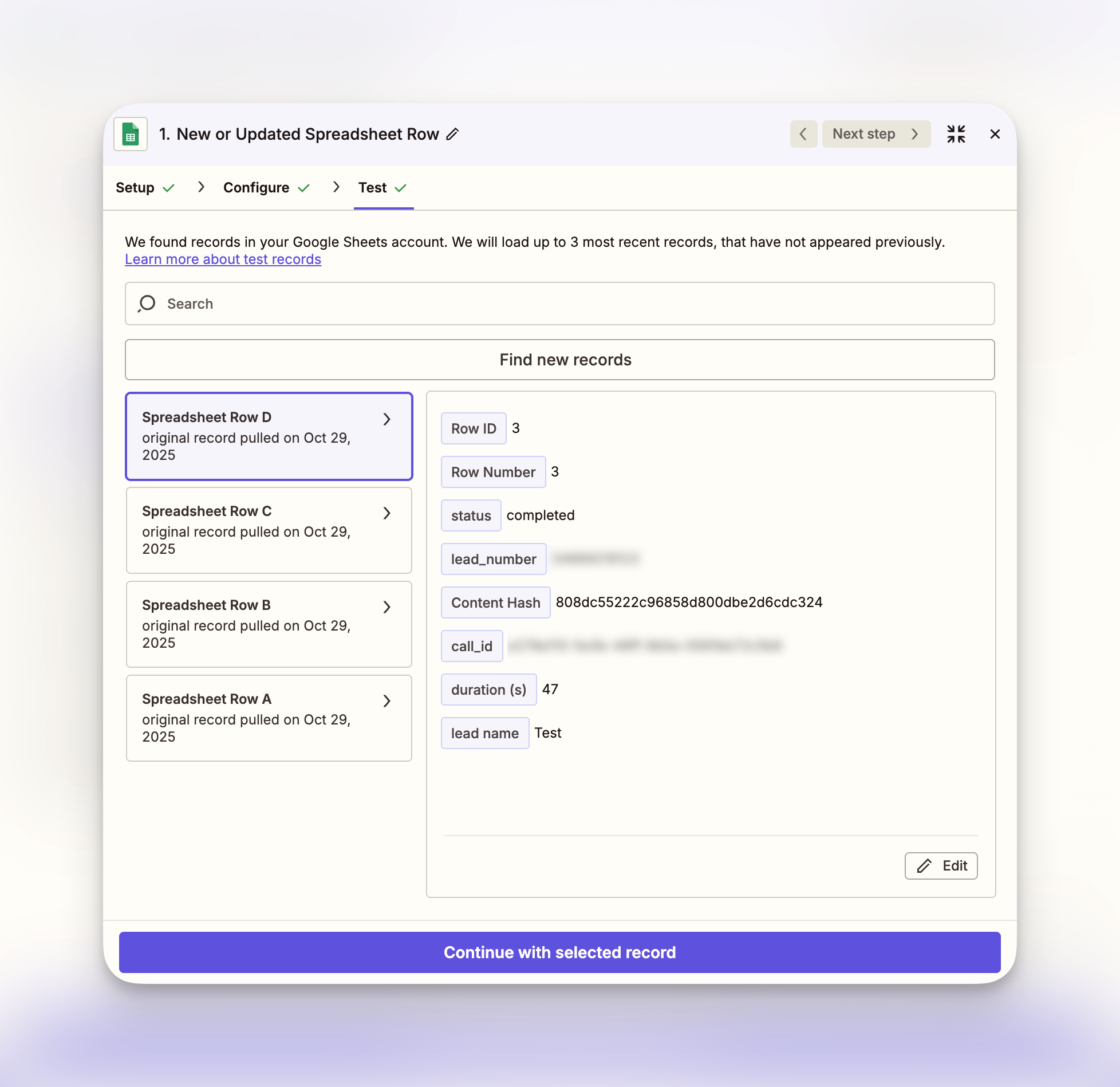
Task: Switch to the Configure tab
Action: [256, 188]
